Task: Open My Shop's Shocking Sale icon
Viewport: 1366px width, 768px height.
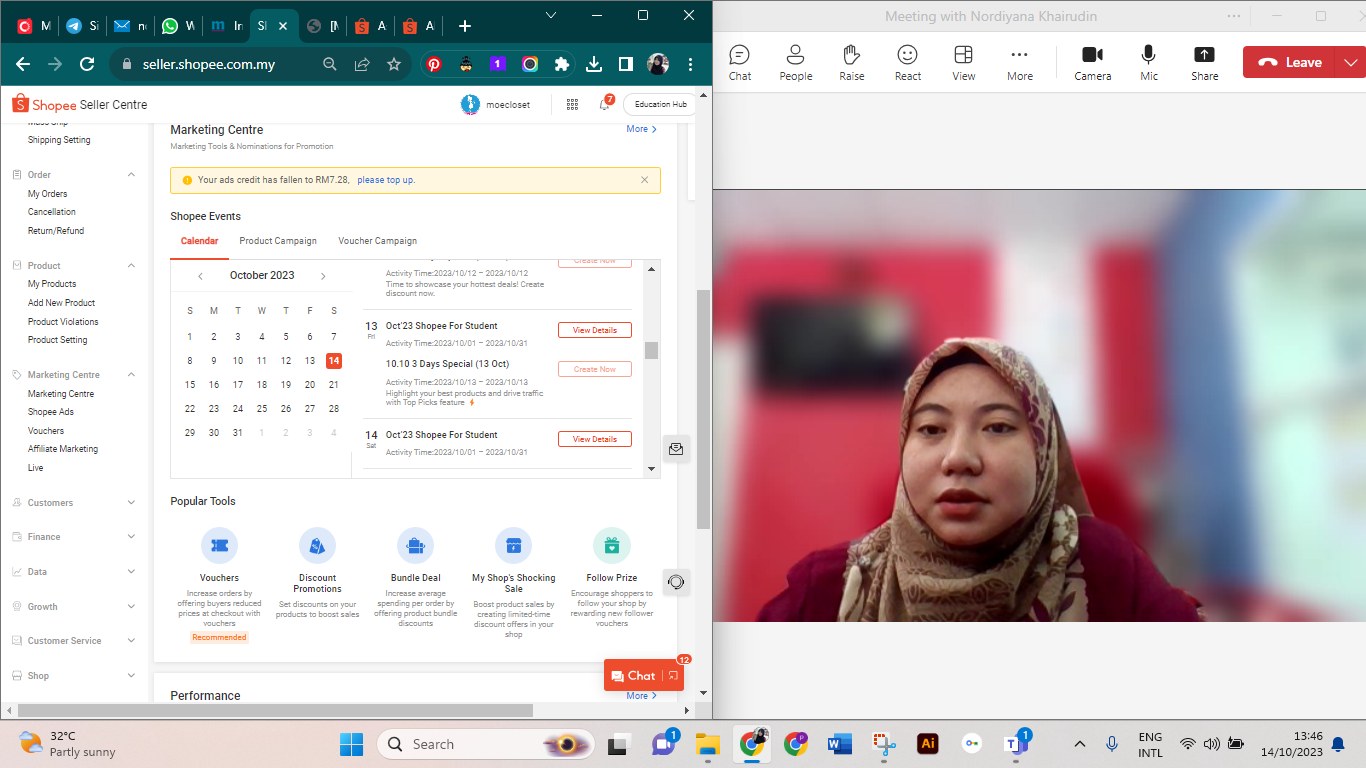Action: 513,546
